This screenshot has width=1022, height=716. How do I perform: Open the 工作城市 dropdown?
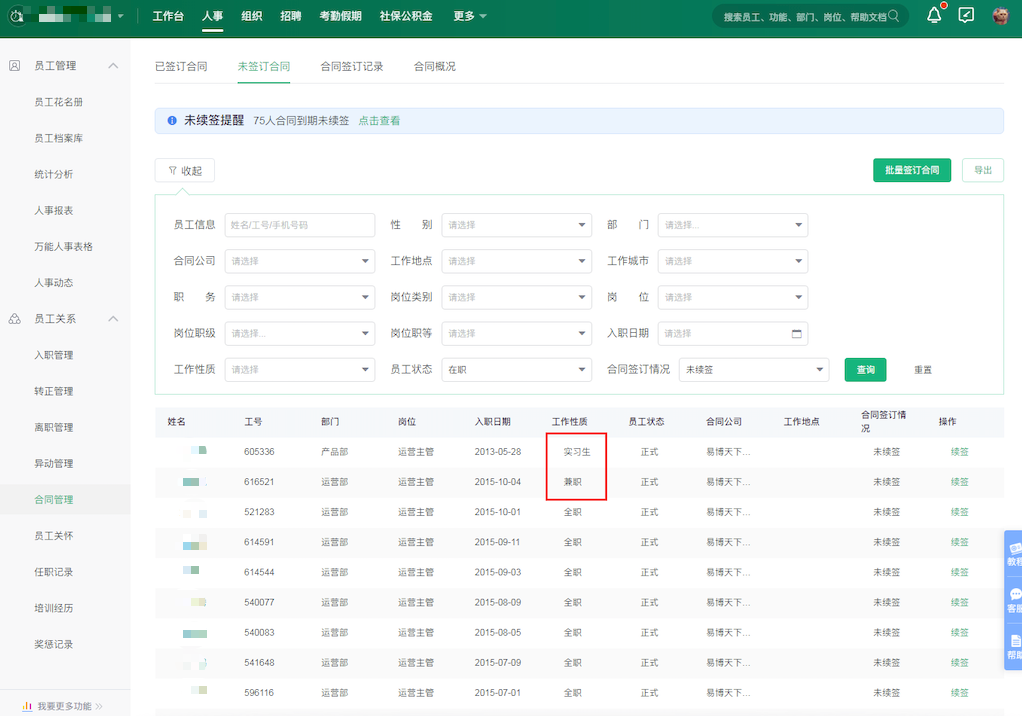(733, 261)
